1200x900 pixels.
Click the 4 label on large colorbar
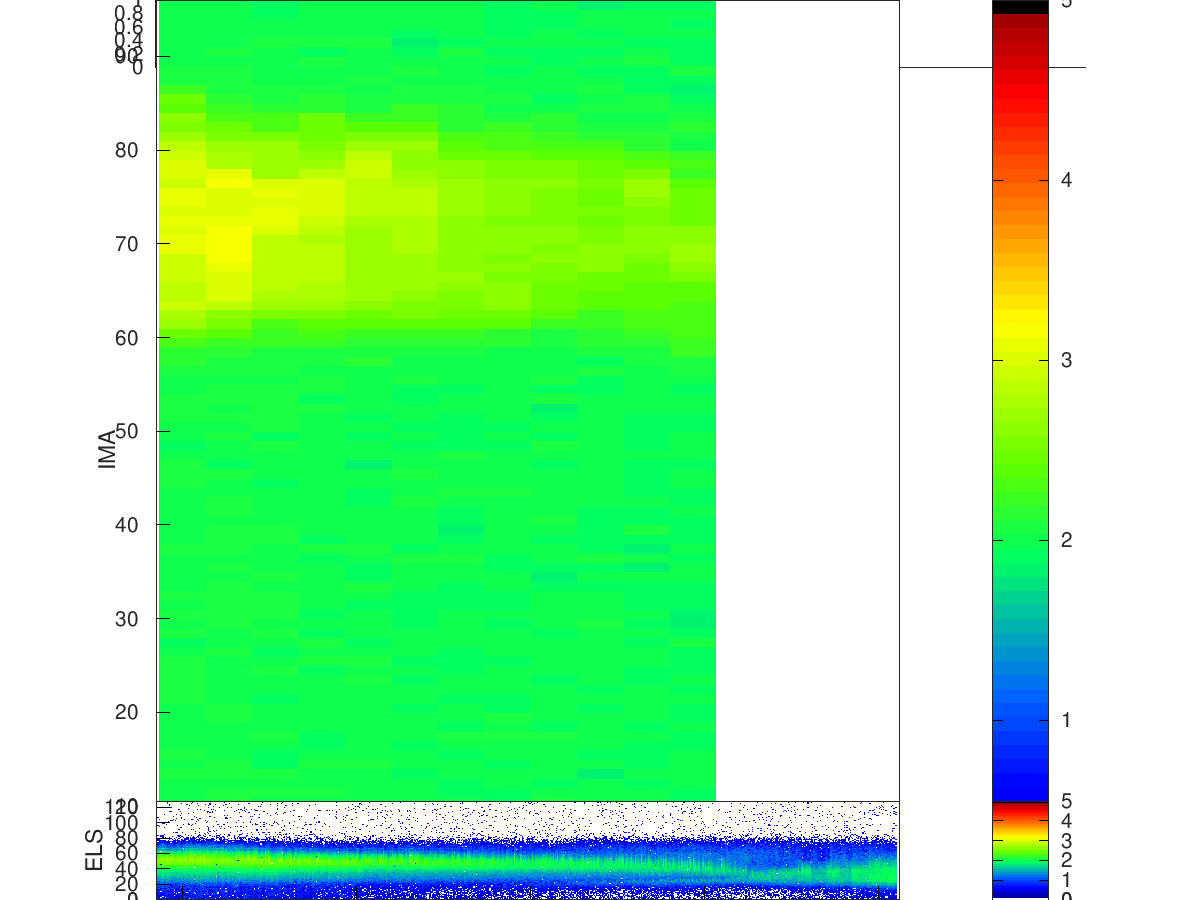coord(1067,180)
